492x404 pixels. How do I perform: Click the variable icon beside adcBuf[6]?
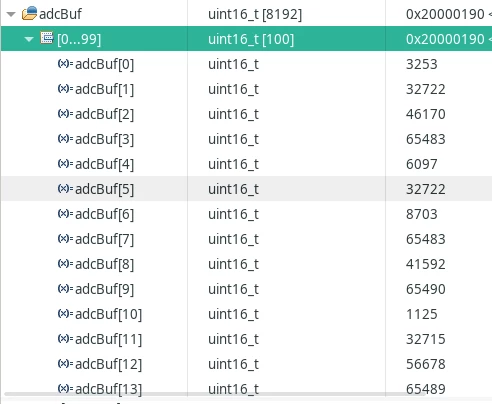[x=65, y=213]
